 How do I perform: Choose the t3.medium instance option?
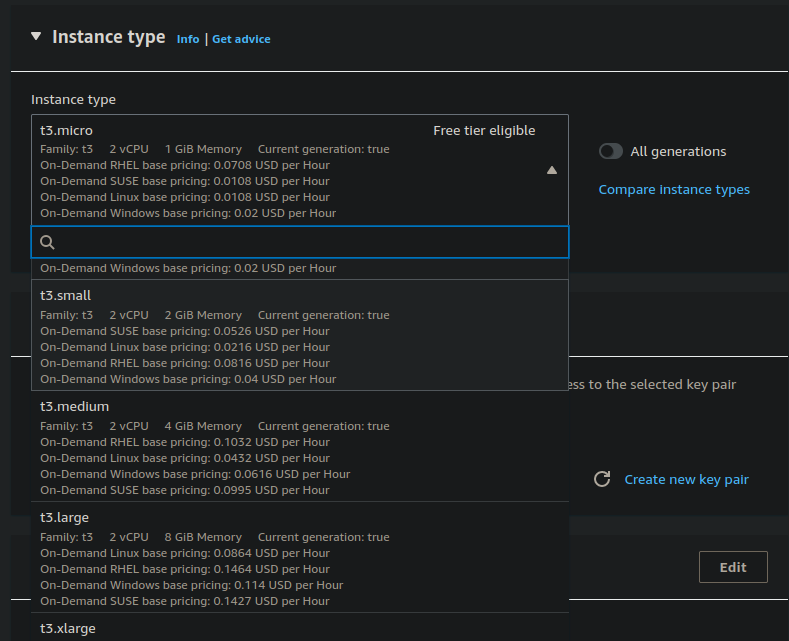300,446
